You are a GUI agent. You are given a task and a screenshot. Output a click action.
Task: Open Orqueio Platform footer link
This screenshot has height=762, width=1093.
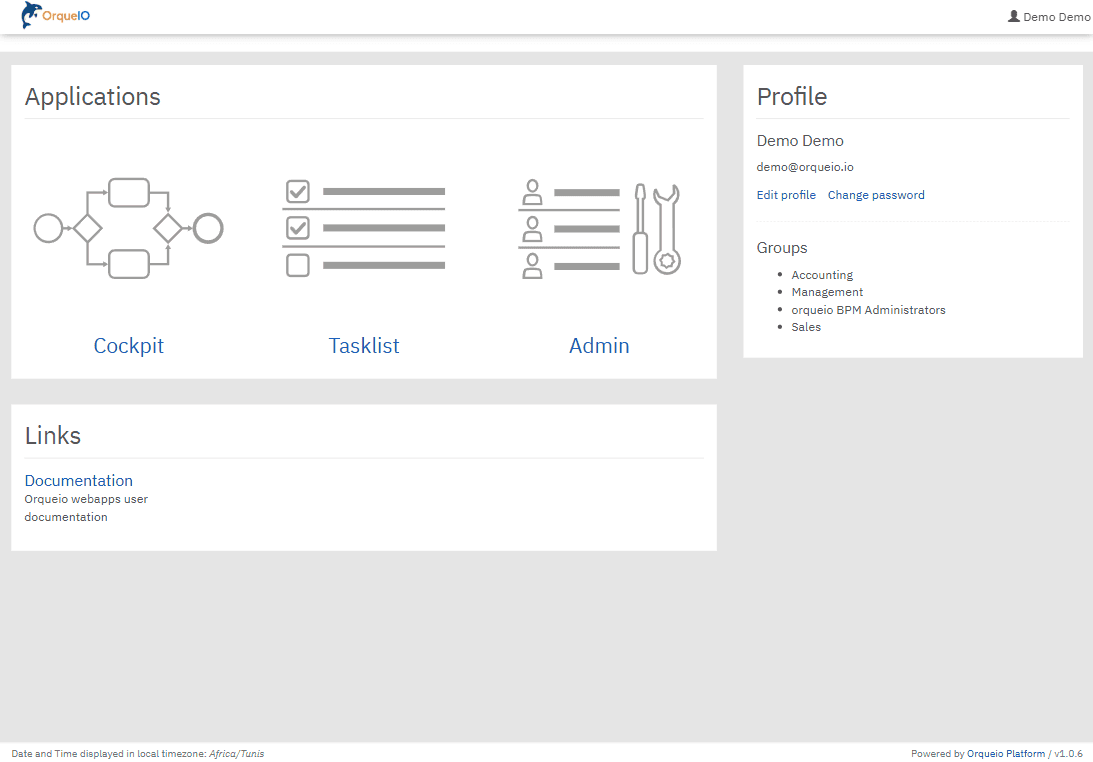coord(1005,754)
